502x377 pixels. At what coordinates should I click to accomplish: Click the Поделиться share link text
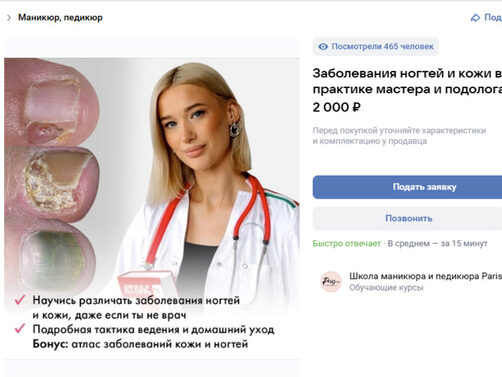(x=493, y=17)
